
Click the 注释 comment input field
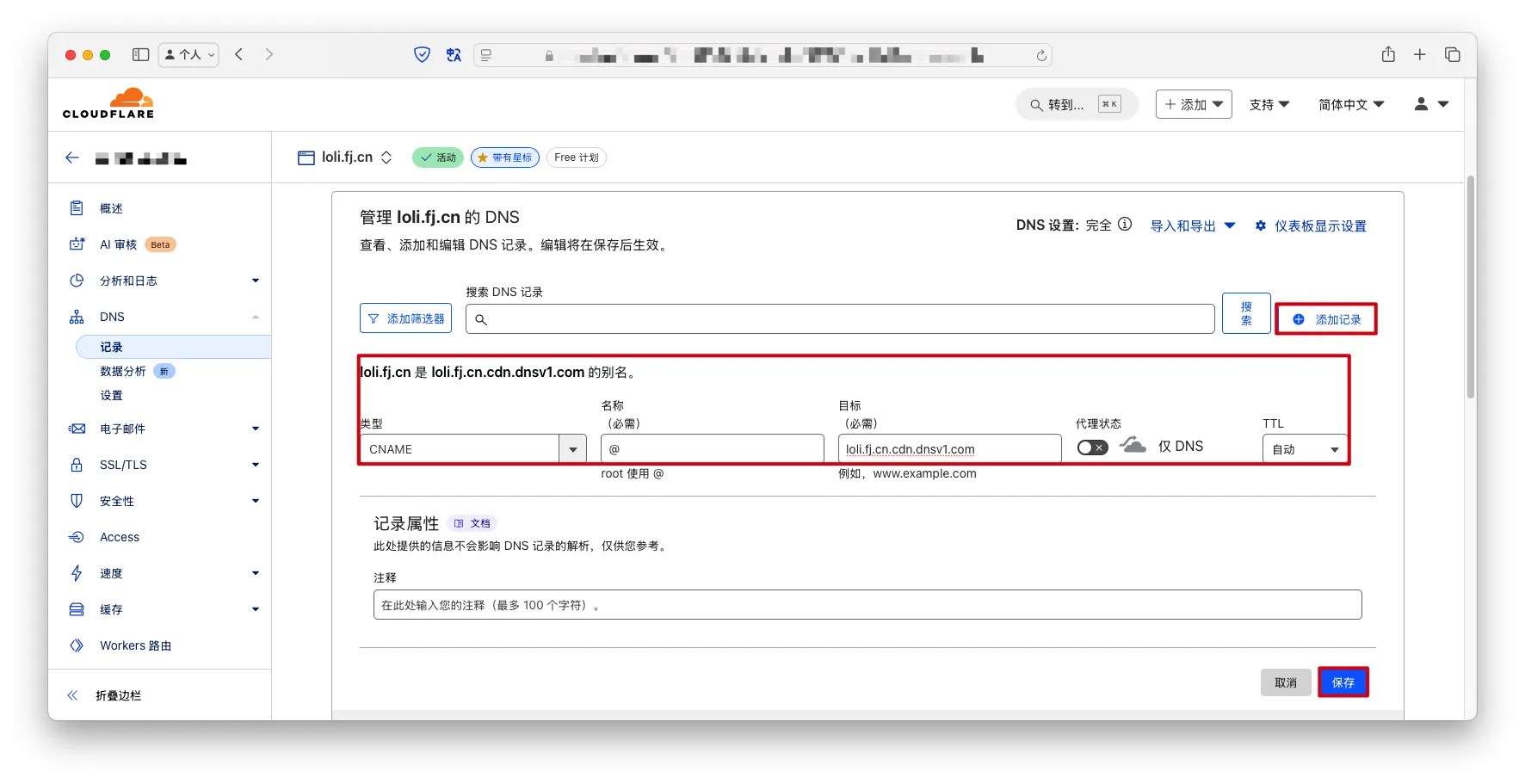tap(867, 605)
